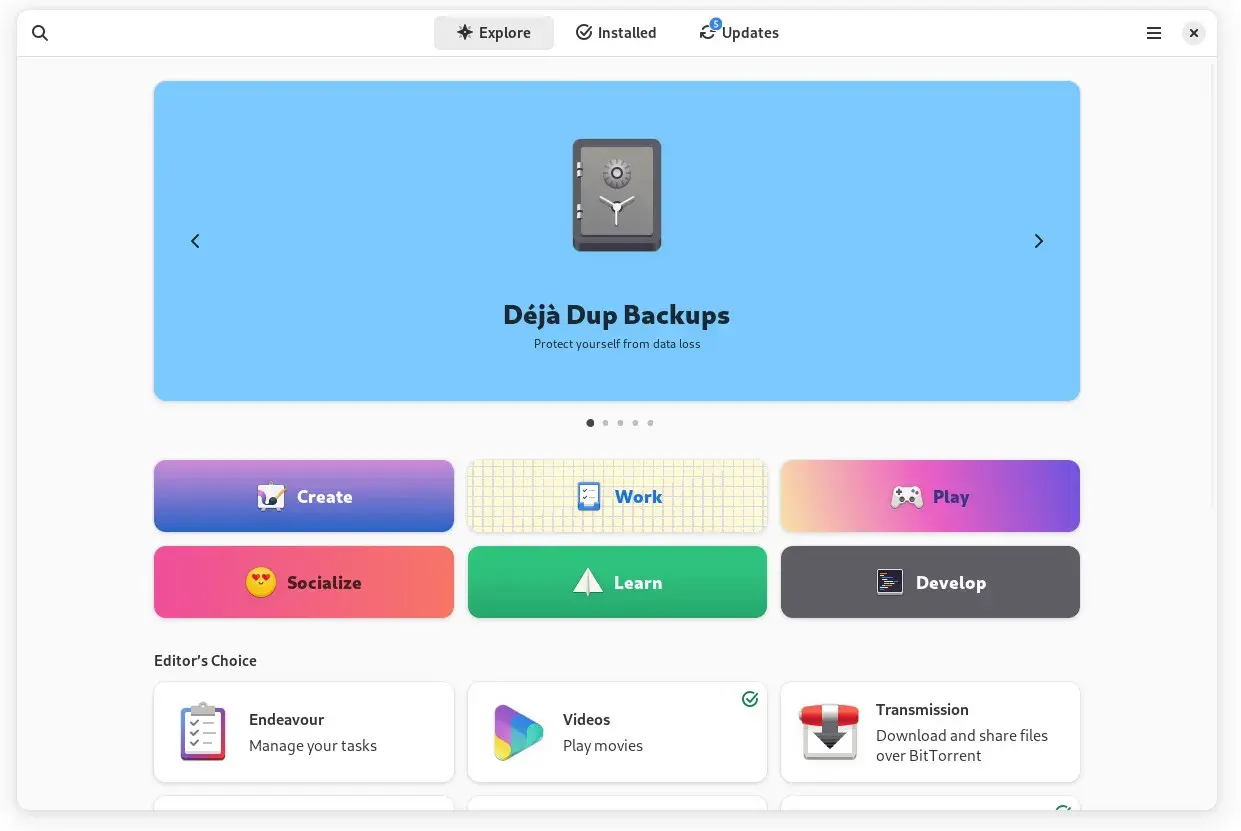Show next featured app in carousel
1241x831 pixels.
(1038, 241)
